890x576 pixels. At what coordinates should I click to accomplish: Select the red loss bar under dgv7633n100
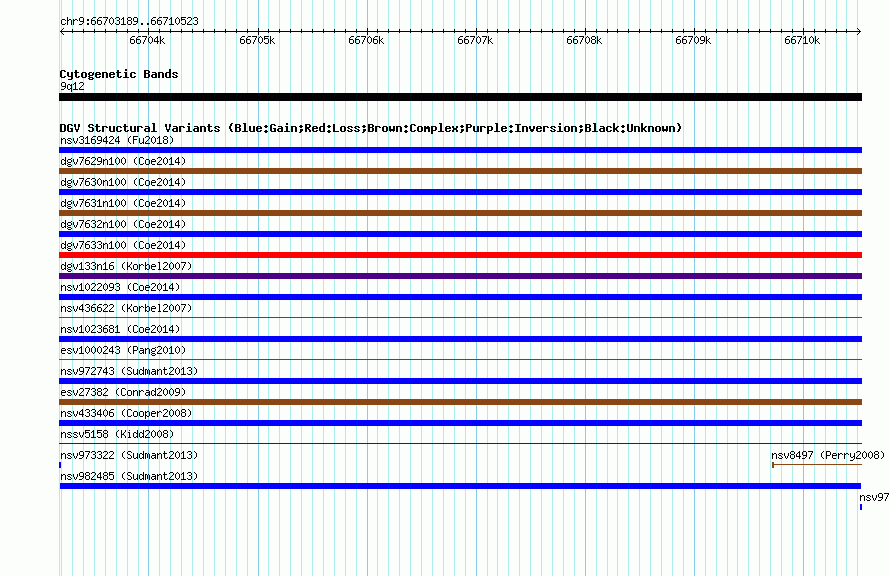tap(460, 255)
